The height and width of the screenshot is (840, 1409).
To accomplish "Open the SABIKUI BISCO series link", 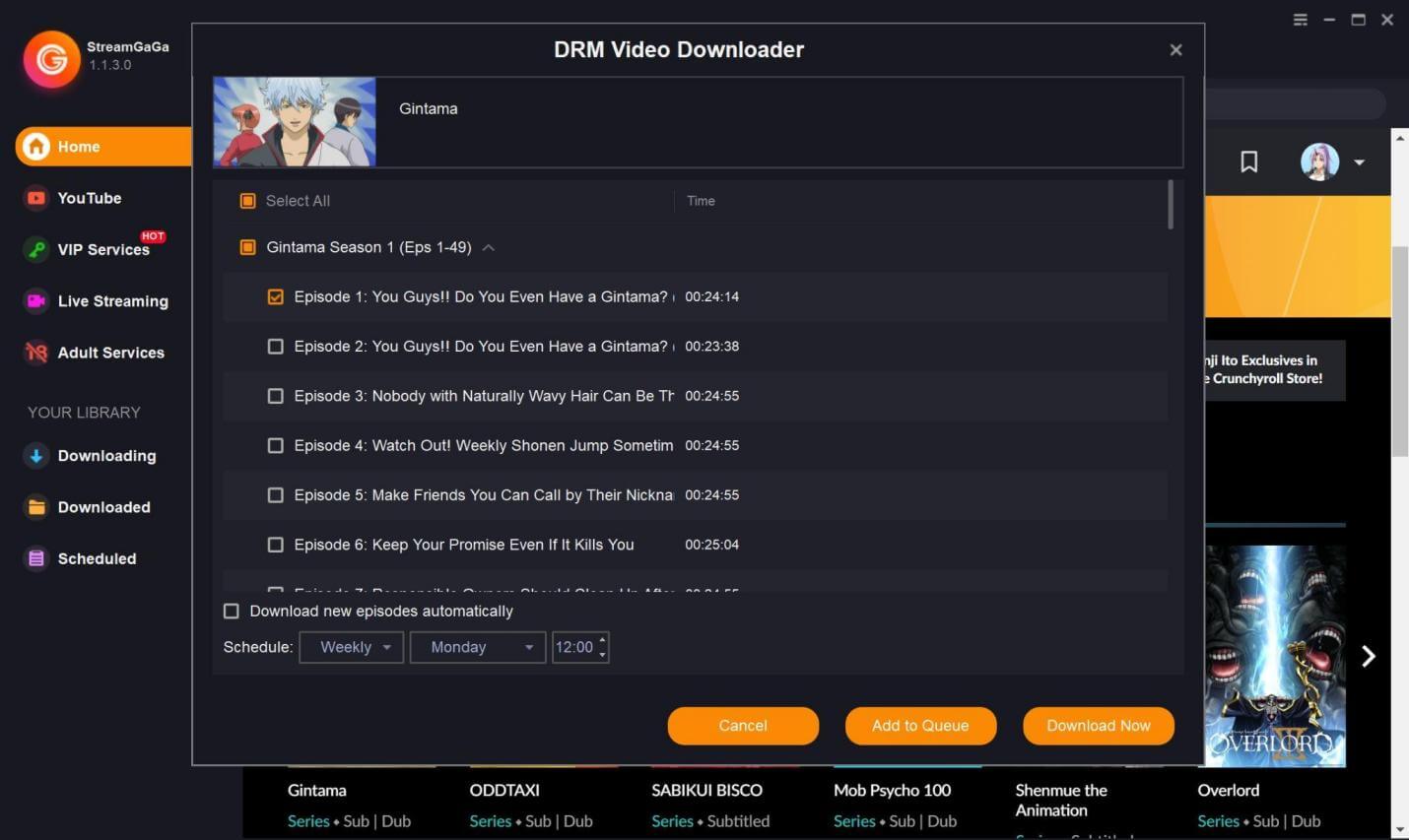I will pyautogui.click(x=706, y=791).
